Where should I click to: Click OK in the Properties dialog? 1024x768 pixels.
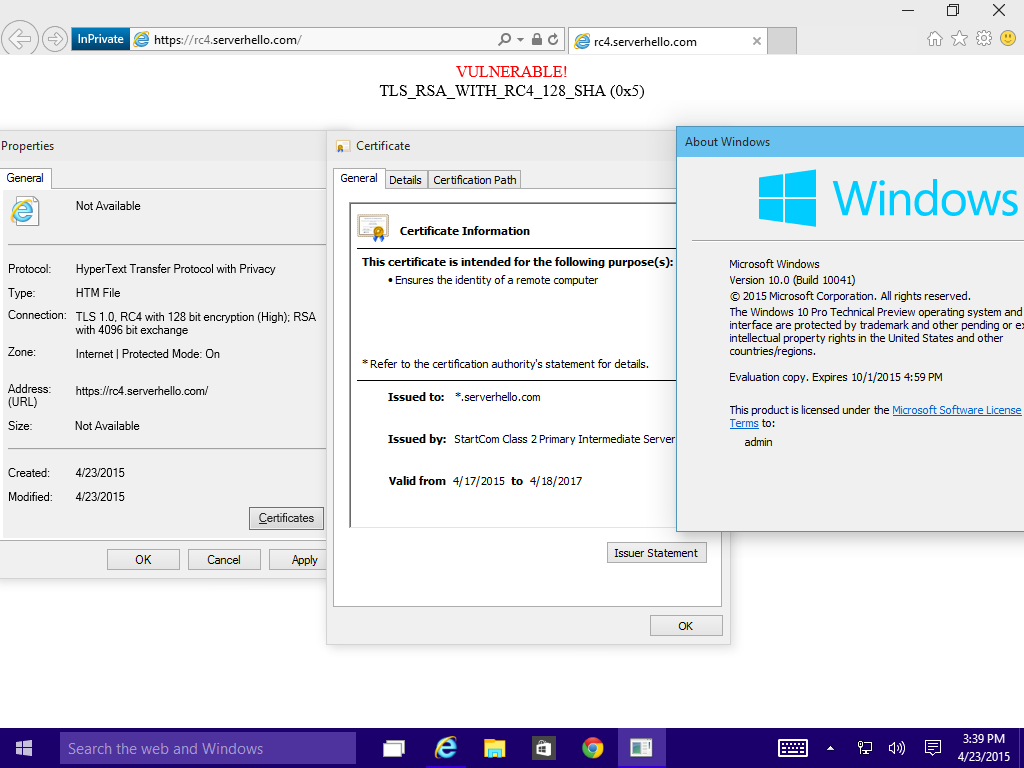pyautogui.click(x=143, y=560)
